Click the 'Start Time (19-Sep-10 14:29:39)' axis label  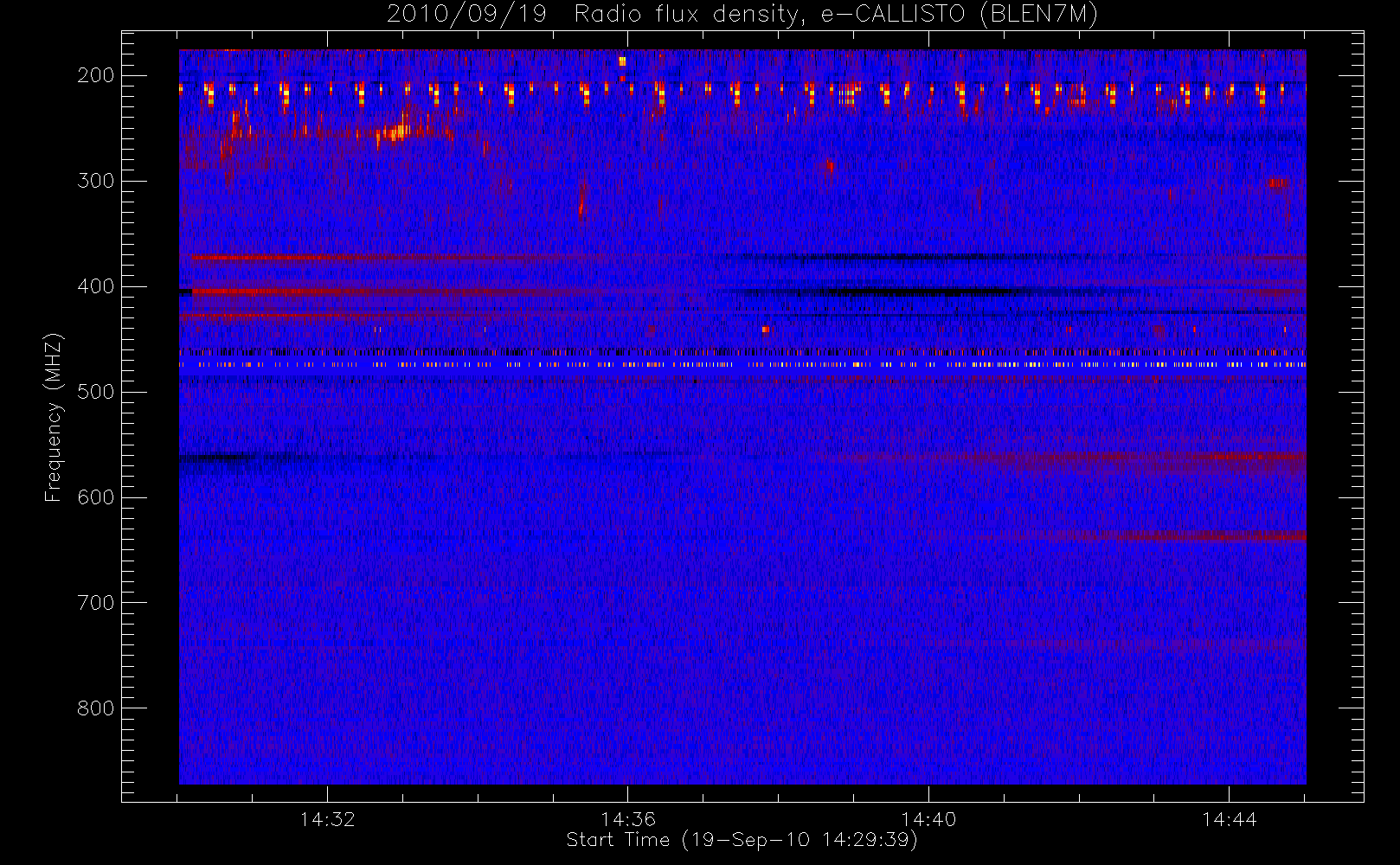tap(742, 840)
